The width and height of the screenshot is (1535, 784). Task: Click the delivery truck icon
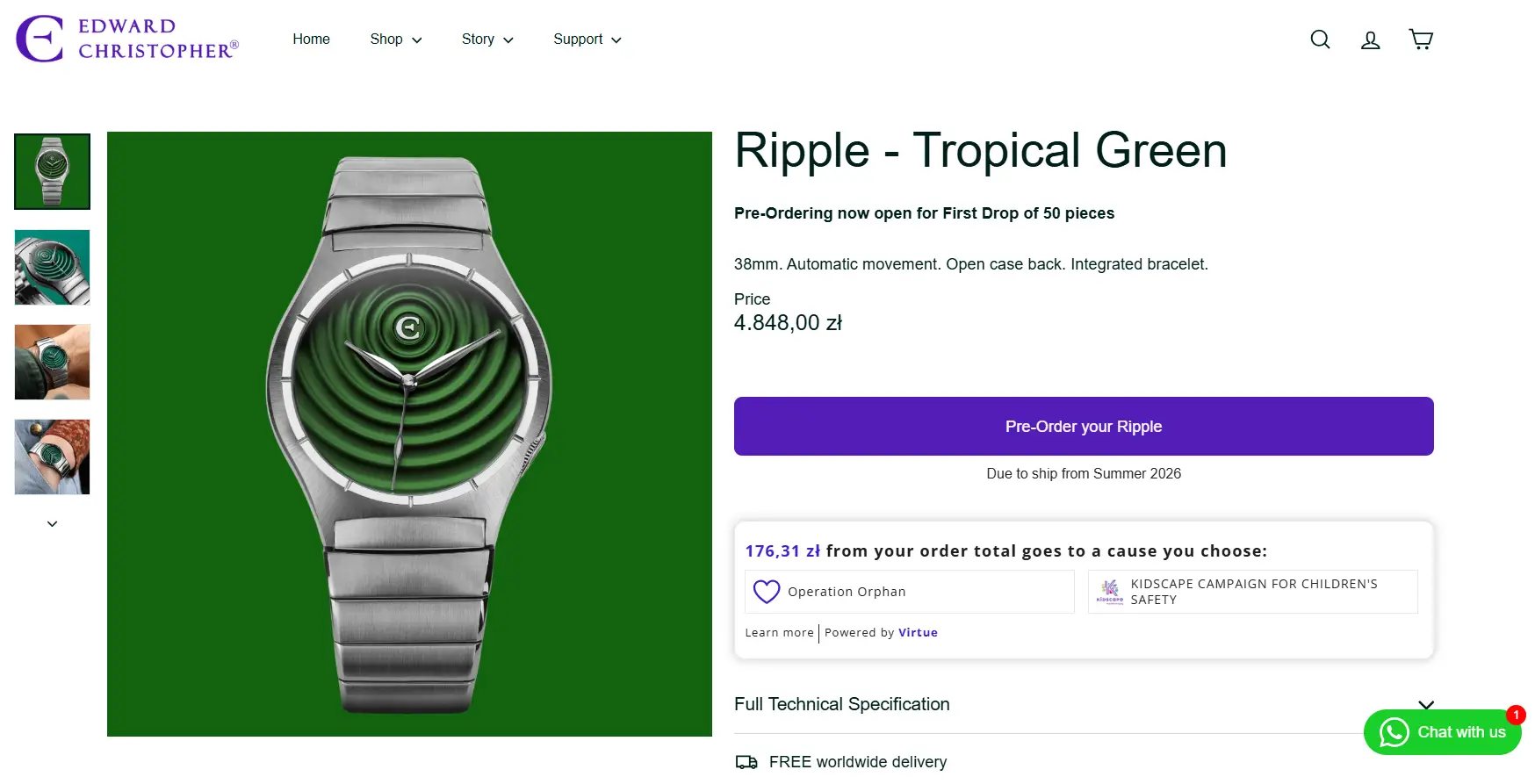pyautogui.click(x=746, y=762)
